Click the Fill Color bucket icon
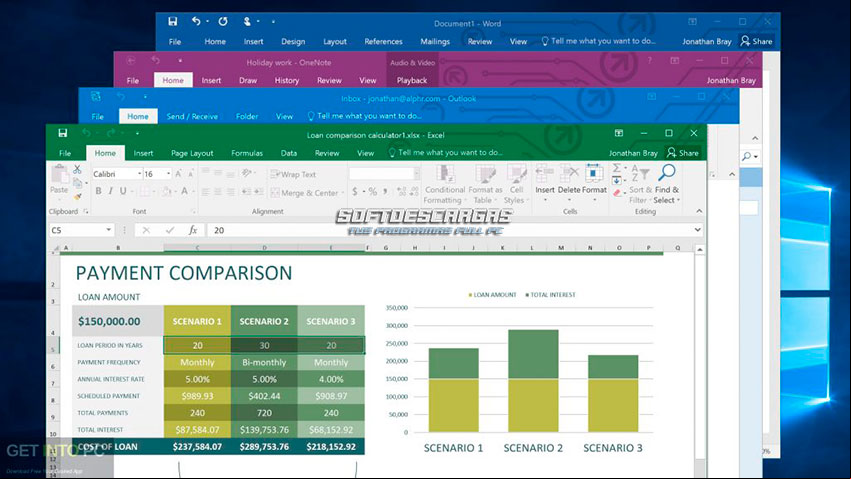851x479 pixels. 167,191
